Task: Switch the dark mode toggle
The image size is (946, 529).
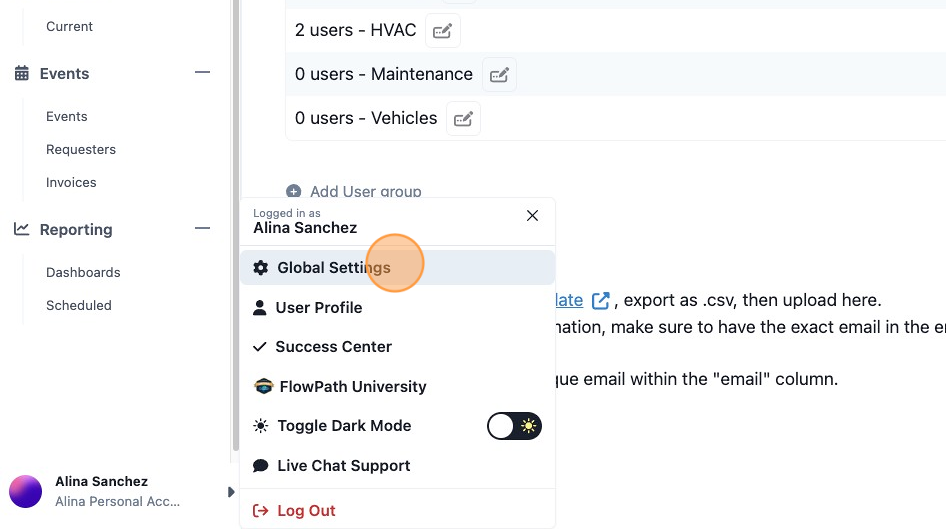Action: 514,426
